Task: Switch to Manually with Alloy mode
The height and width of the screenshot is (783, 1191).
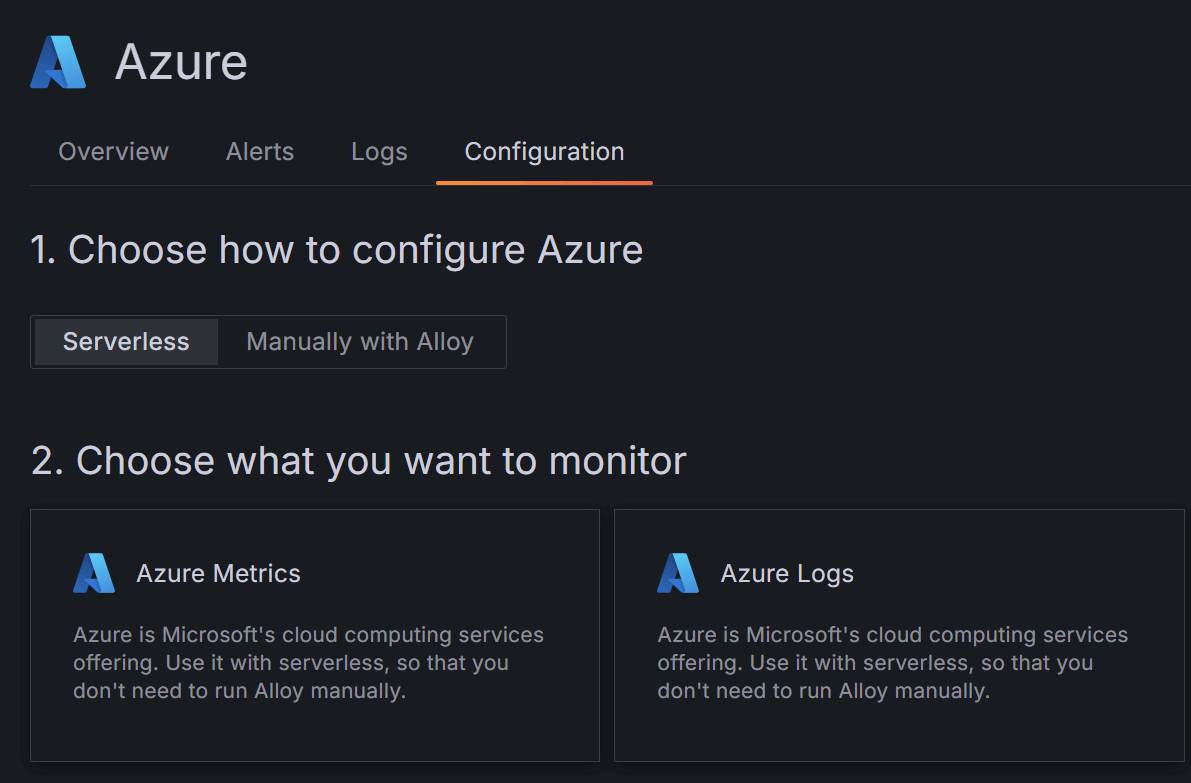Action: coord(359,341)
